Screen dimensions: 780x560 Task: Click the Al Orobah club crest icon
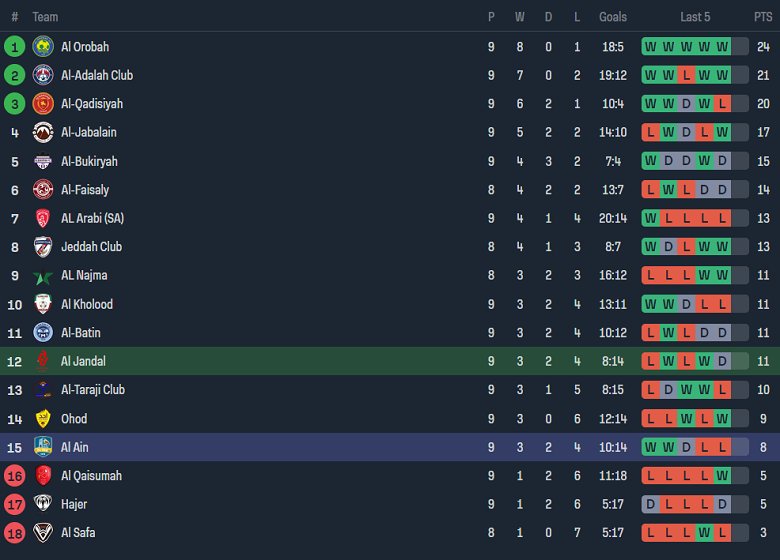(x=43, y=47)
